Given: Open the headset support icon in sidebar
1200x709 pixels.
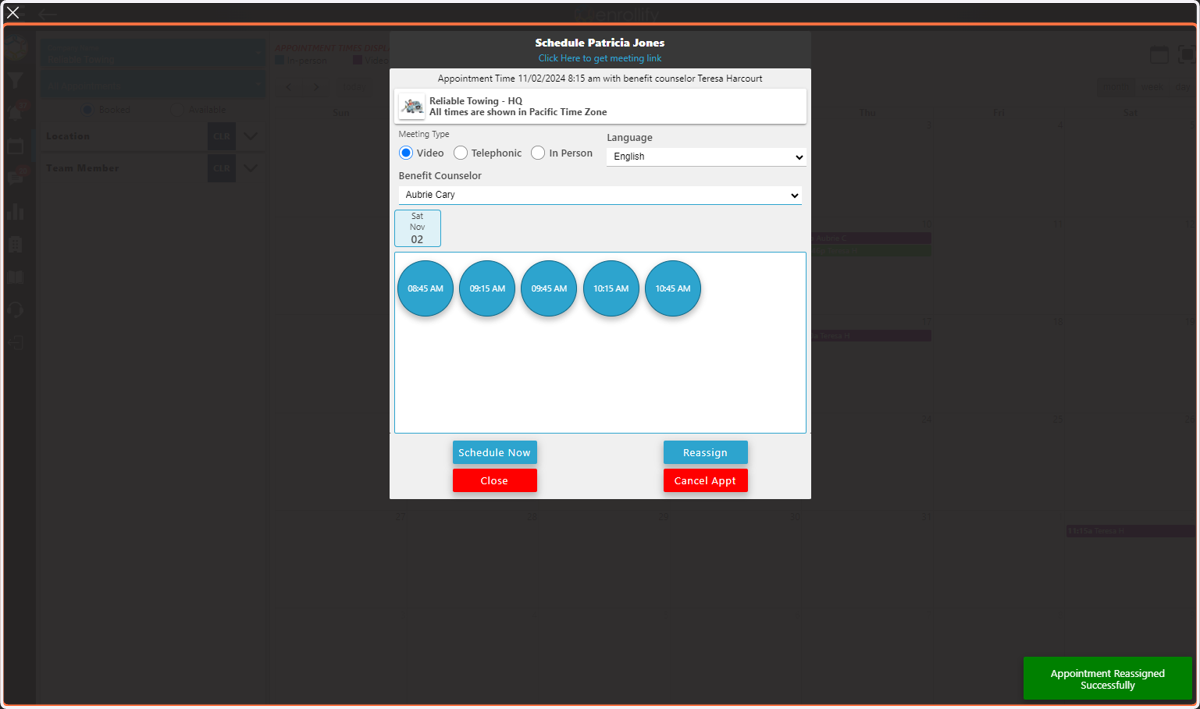Looking at the screenshot, I should pyautogui.click(x=15, y=309).
